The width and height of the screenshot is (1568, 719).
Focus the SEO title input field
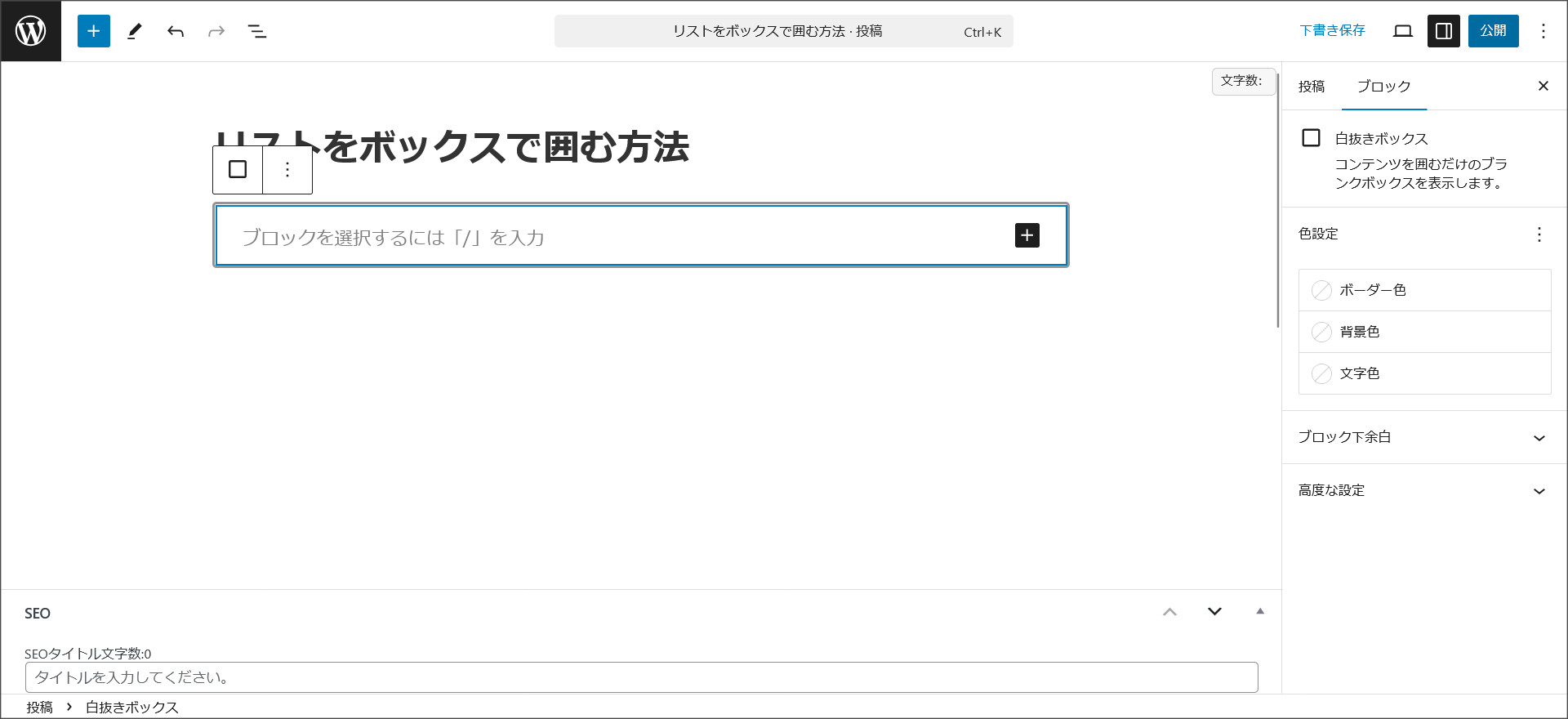point(642,677)
